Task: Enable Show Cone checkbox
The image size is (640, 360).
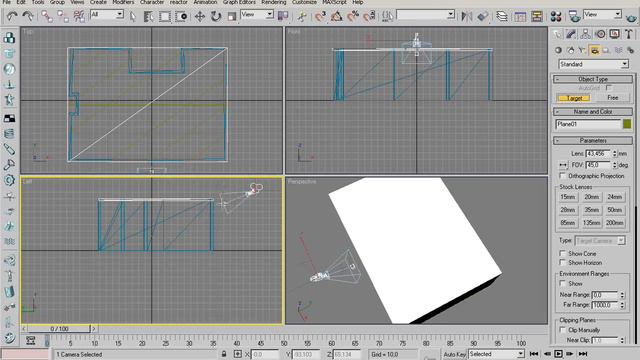Action: click(x=562, y=253)
